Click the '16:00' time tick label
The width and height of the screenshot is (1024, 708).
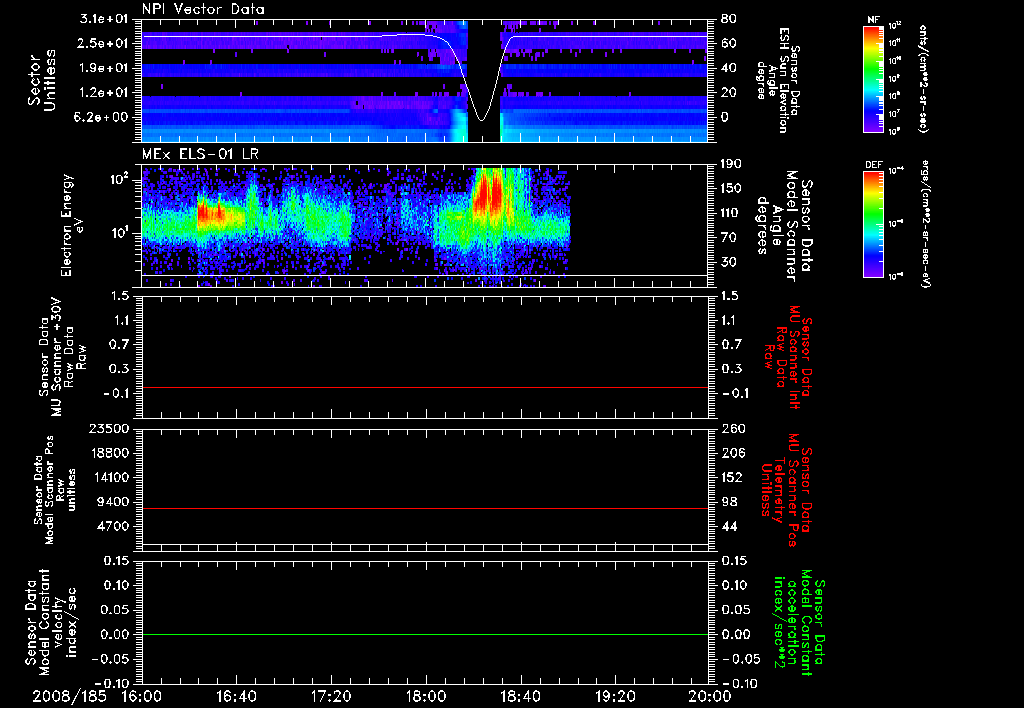pos(141,696)
